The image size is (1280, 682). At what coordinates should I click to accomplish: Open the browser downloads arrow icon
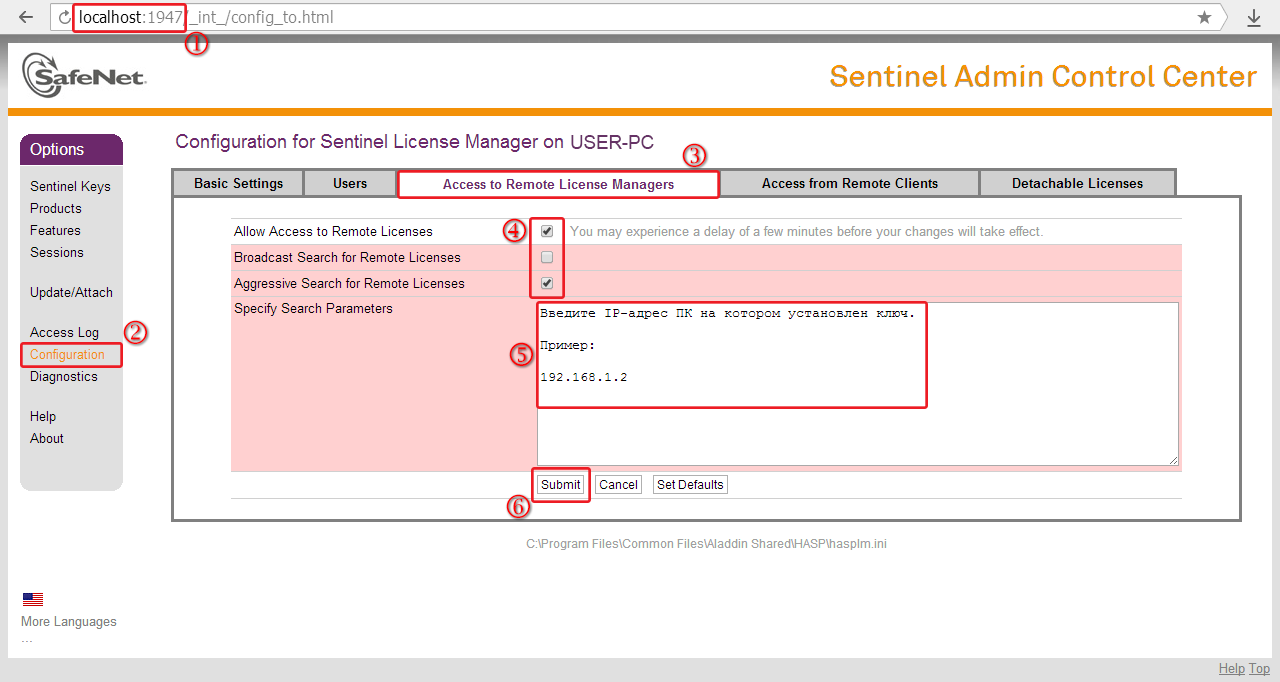click(x=1253, y=17)
